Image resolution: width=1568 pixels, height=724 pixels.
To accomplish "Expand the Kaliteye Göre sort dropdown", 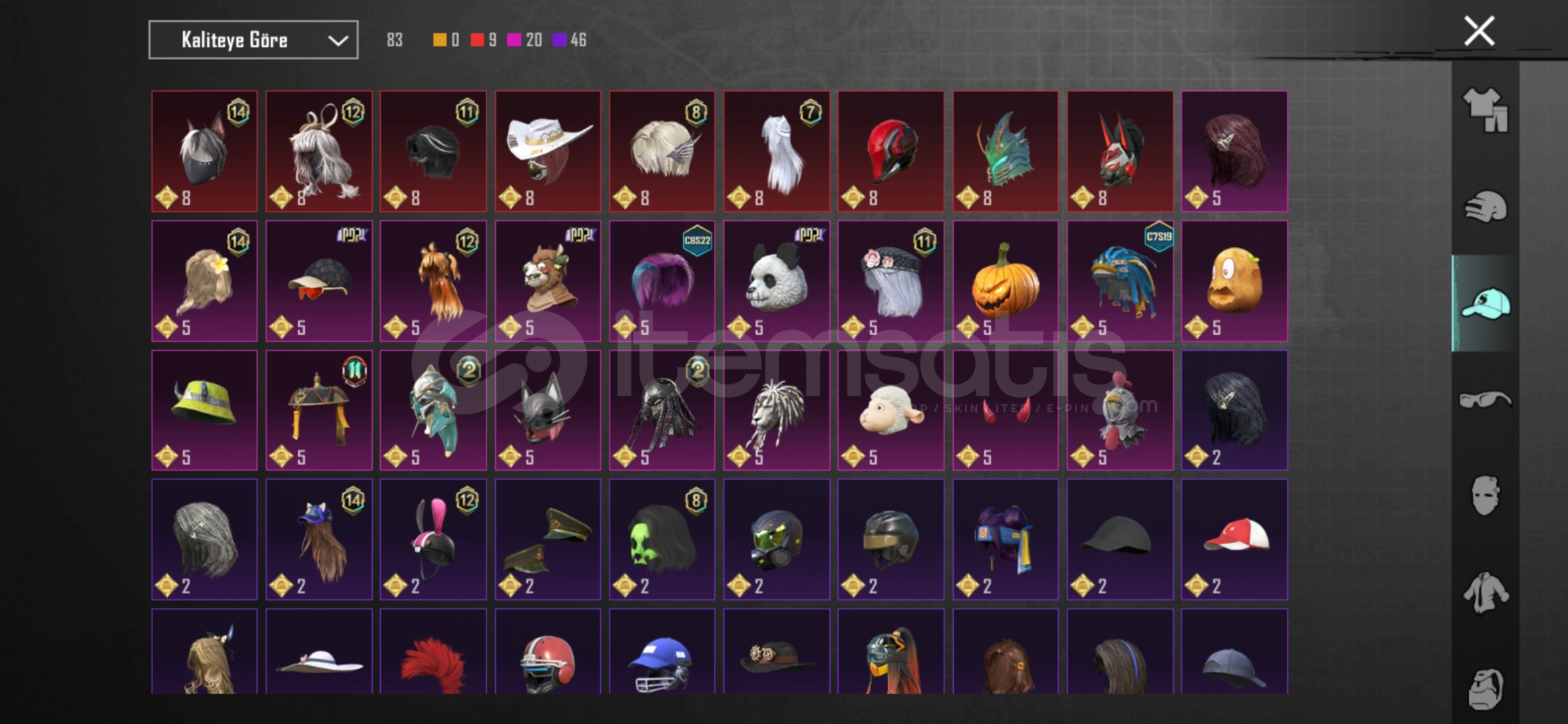I will [253, 40].
